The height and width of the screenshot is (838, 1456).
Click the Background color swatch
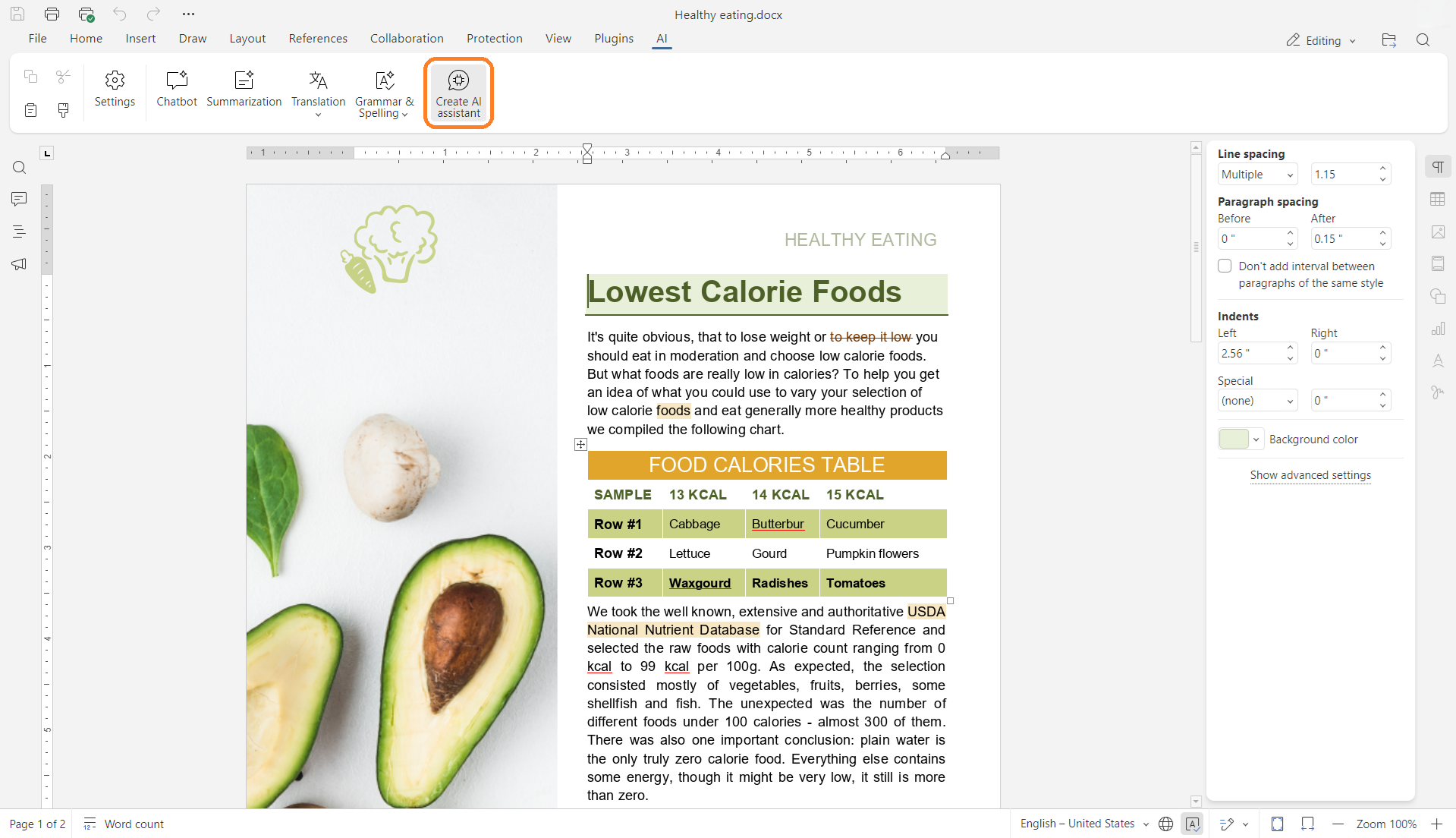1233,439
